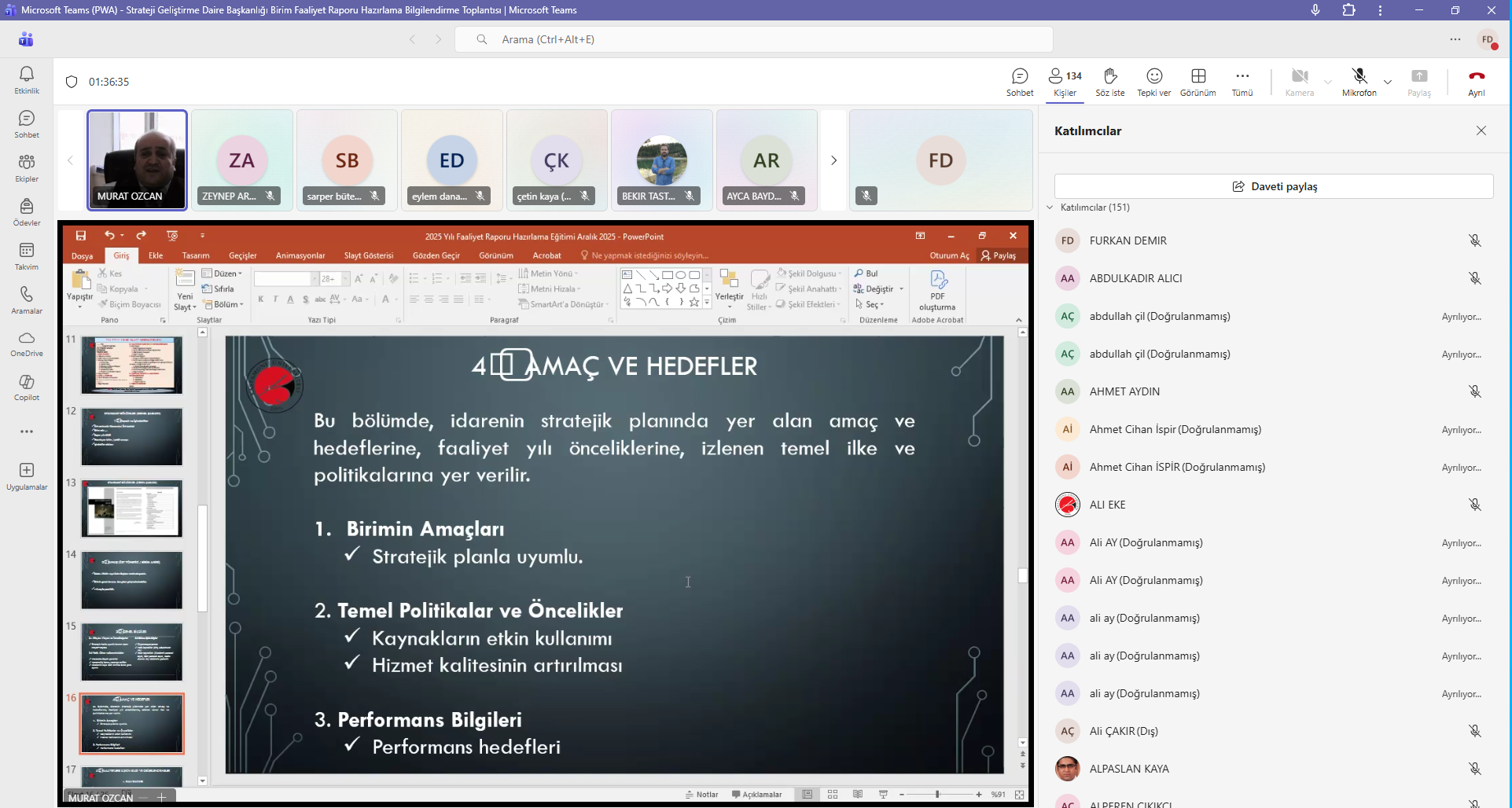Click AHMET AYDIN microphone icon
1512x808 pixels.
[1475, 391]
